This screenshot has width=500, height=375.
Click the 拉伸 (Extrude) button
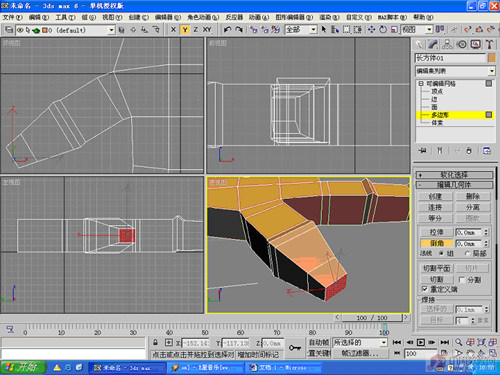(x=436, y=232)
